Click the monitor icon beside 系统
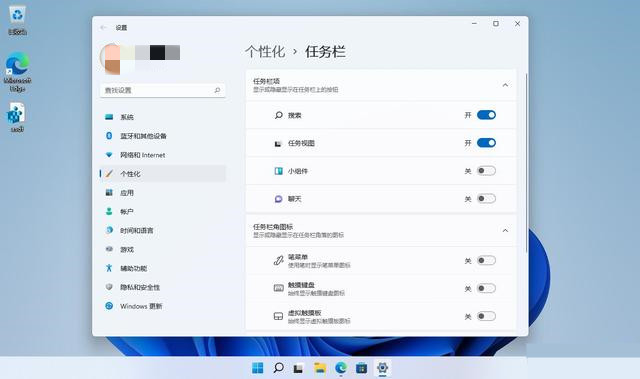This screenshot has width=640, height=379. [109, 117]
